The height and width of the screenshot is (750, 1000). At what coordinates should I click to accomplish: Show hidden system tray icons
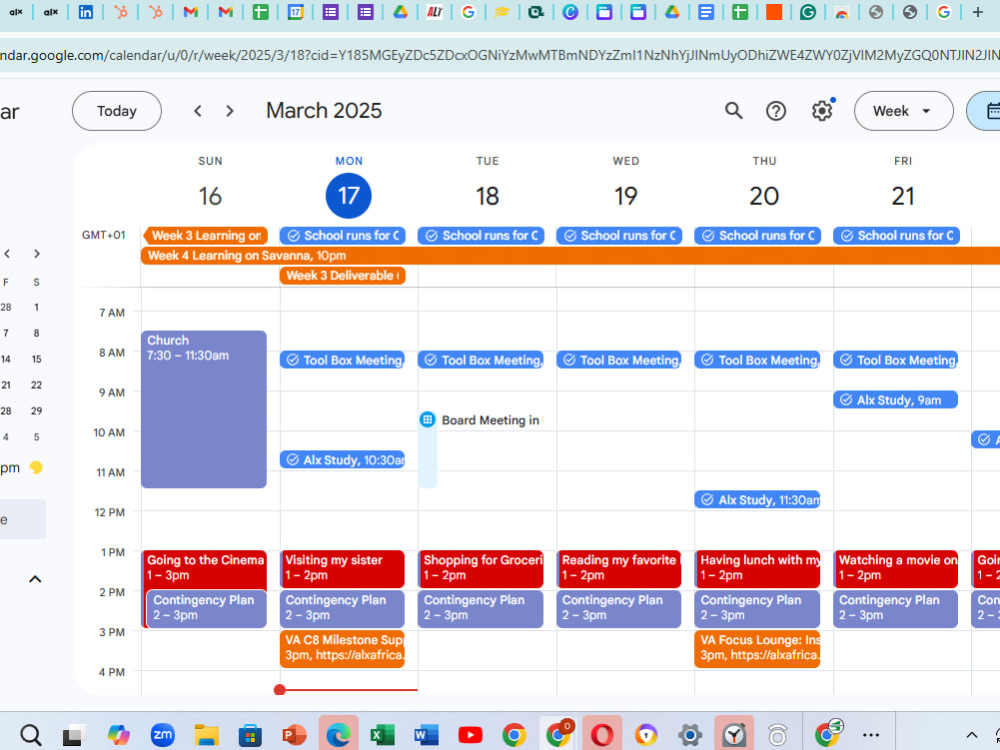[971, 735]
